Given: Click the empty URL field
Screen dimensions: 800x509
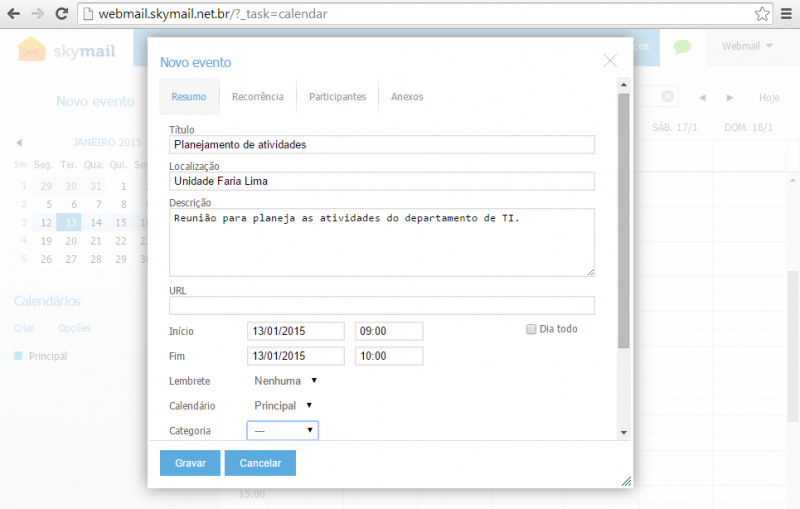Looking at the screenshot, I should pyautogui.click(x=382, y=306).
